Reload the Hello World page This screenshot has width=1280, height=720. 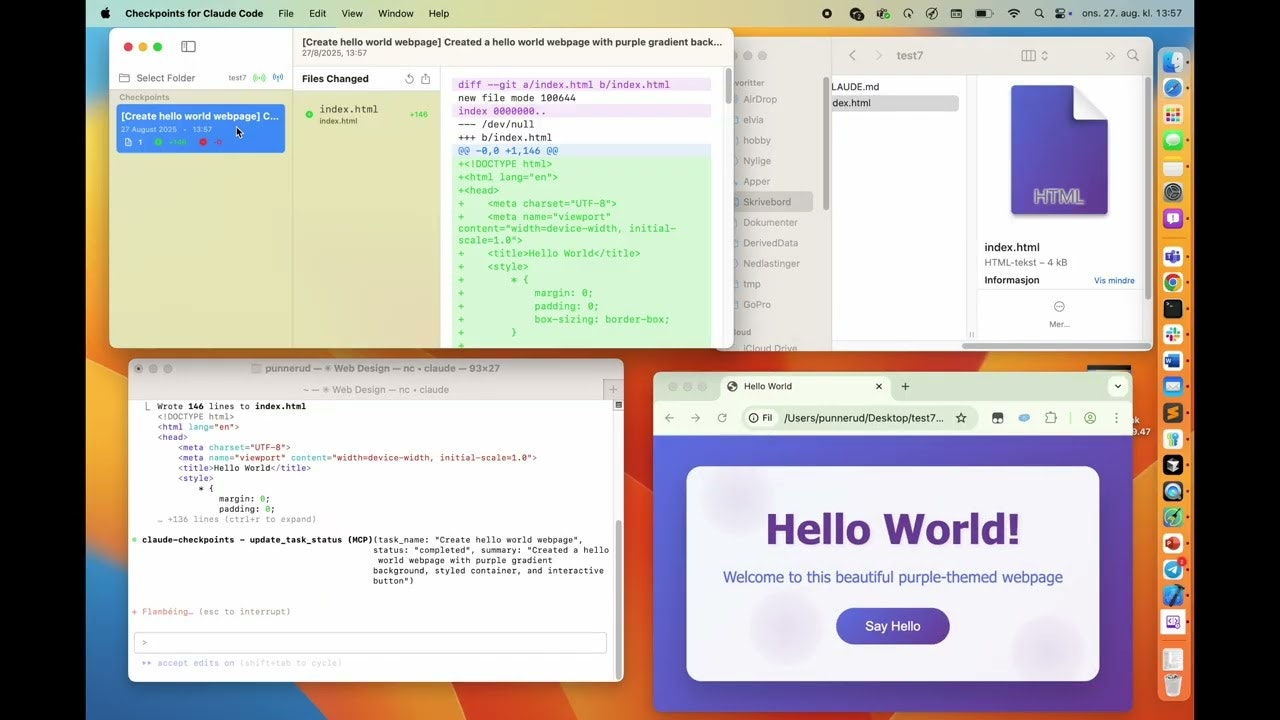(722, 418)
